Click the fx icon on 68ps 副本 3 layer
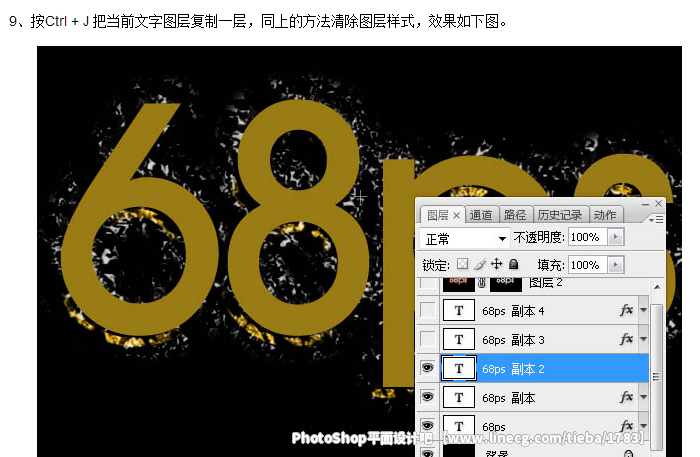The width and height of the screenshot is (700, 457). click(627, 340)
